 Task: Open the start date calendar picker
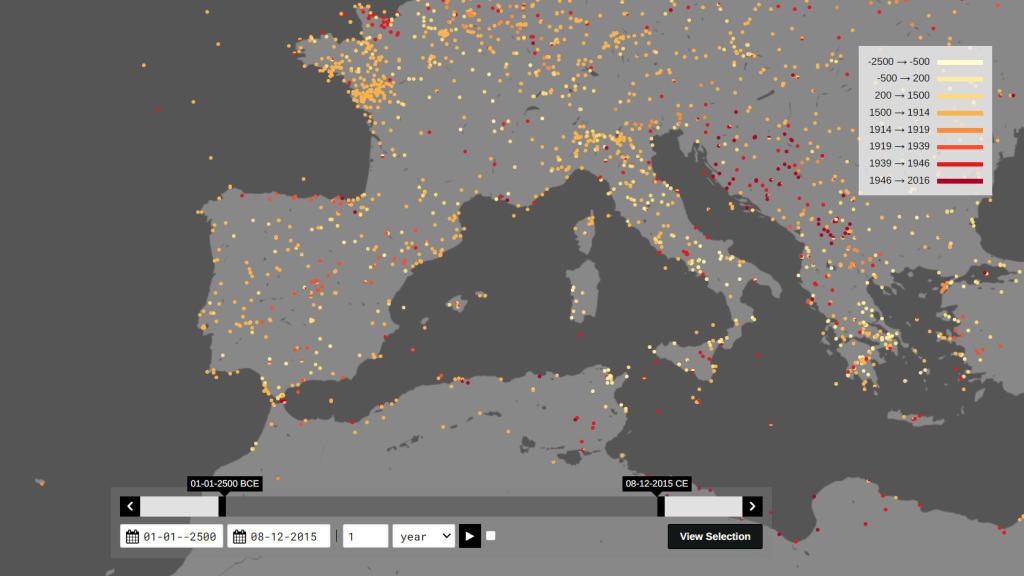134,535
